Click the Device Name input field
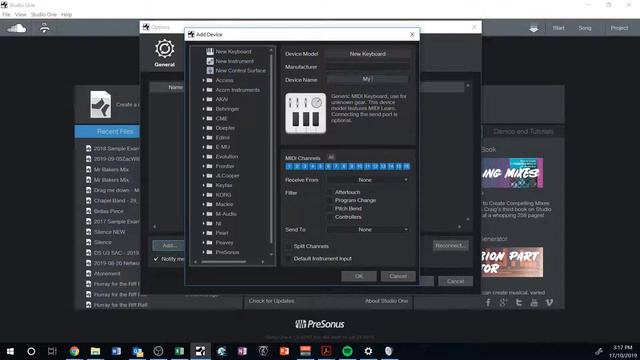Viewport: 640px width, 360px height. [367, 79]
